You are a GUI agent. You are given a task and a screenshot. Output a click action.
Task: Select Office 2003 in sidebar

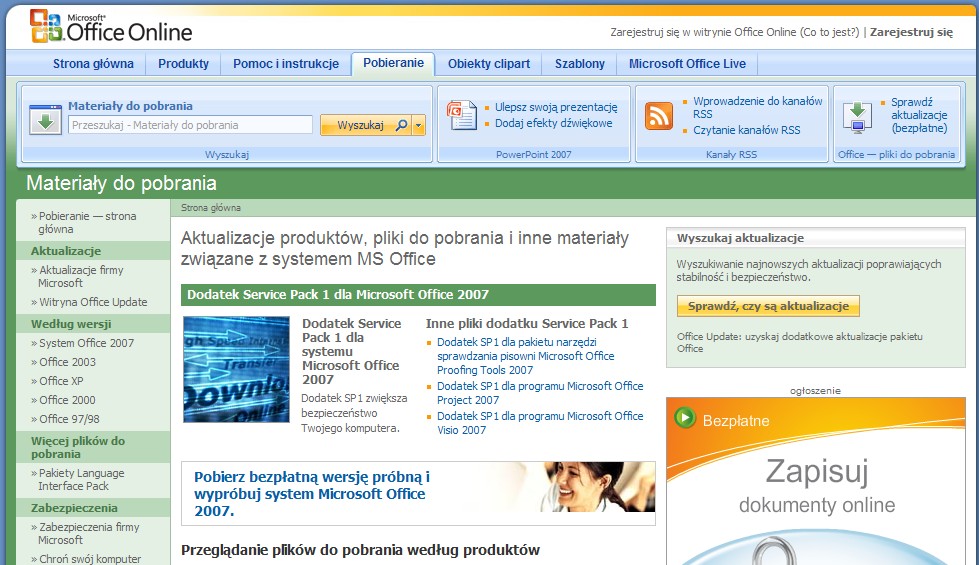point(67,362)
